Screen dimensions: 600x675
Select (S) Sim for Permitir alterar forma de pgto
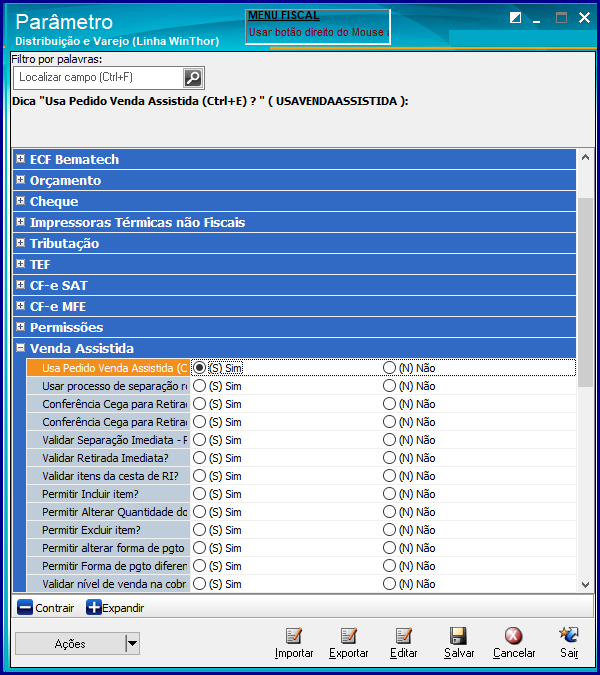199,548
